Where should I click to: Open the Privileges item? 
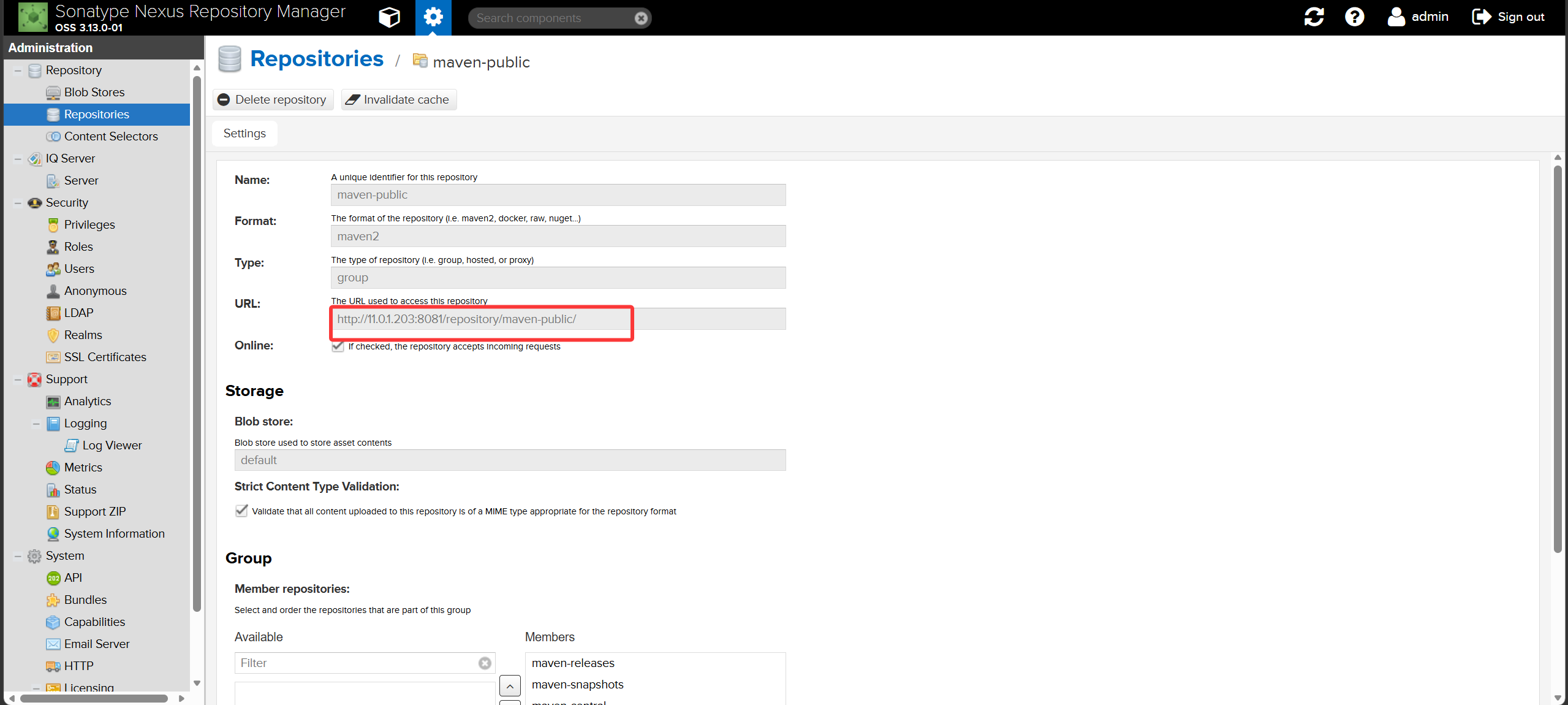[89, 224]
